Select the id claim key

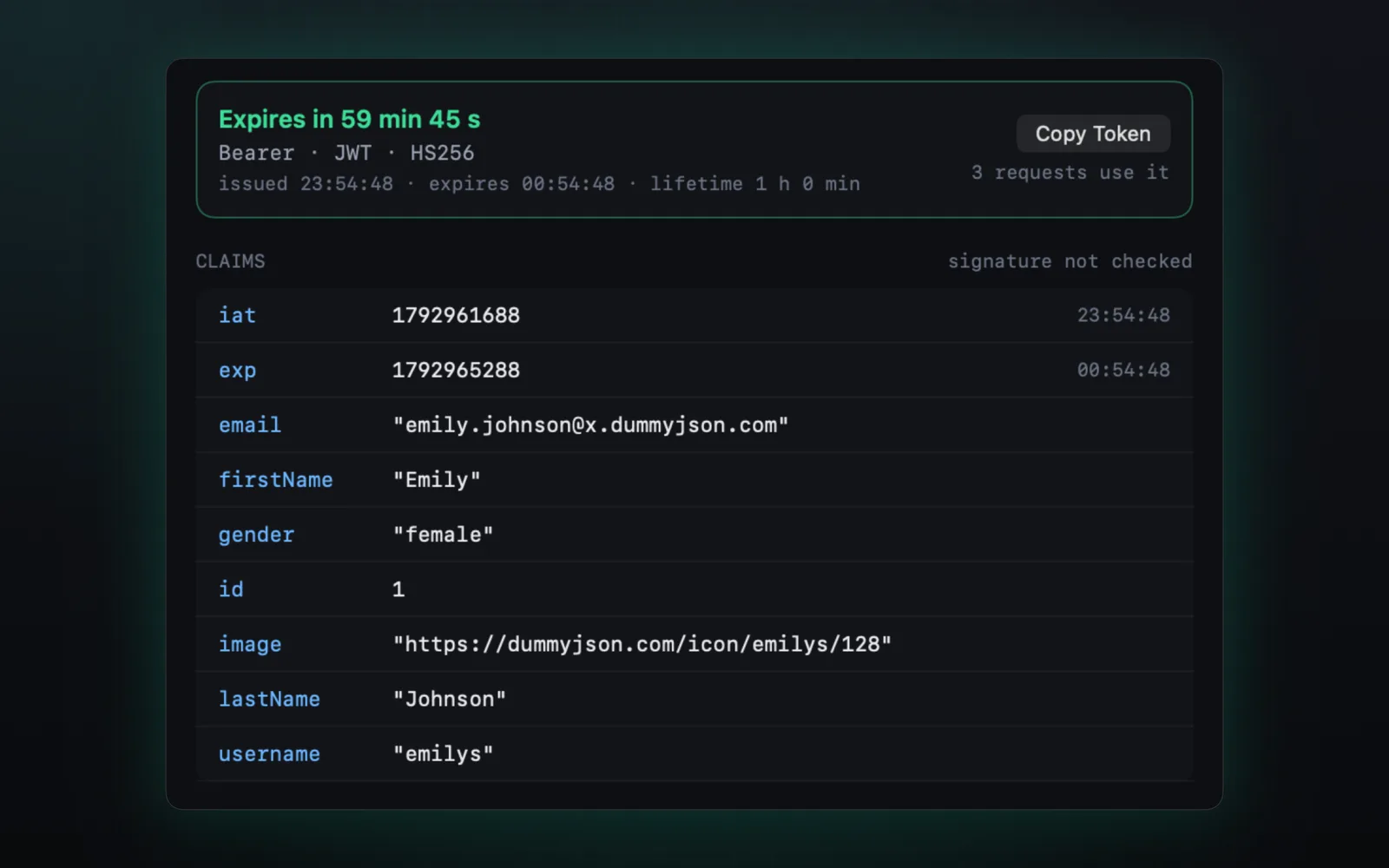pos(231,589)
